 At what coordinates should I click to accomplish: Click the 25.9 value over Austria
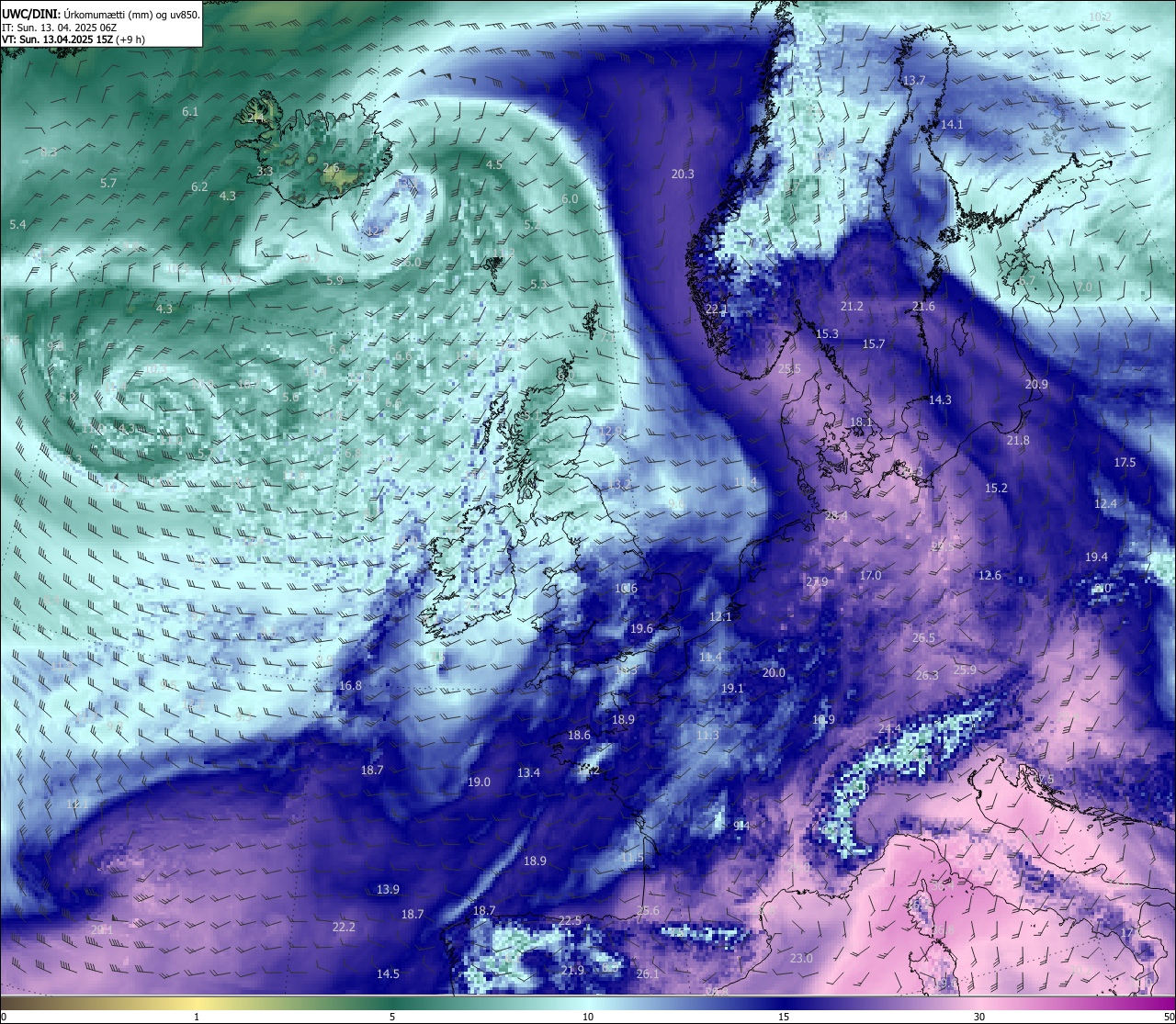coord(965,670)
